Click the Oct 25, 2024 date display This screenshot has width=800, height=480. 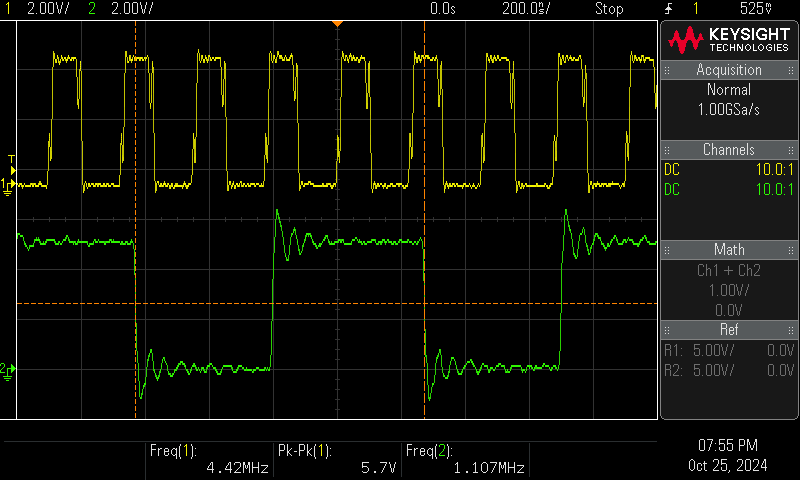[728, 465]
